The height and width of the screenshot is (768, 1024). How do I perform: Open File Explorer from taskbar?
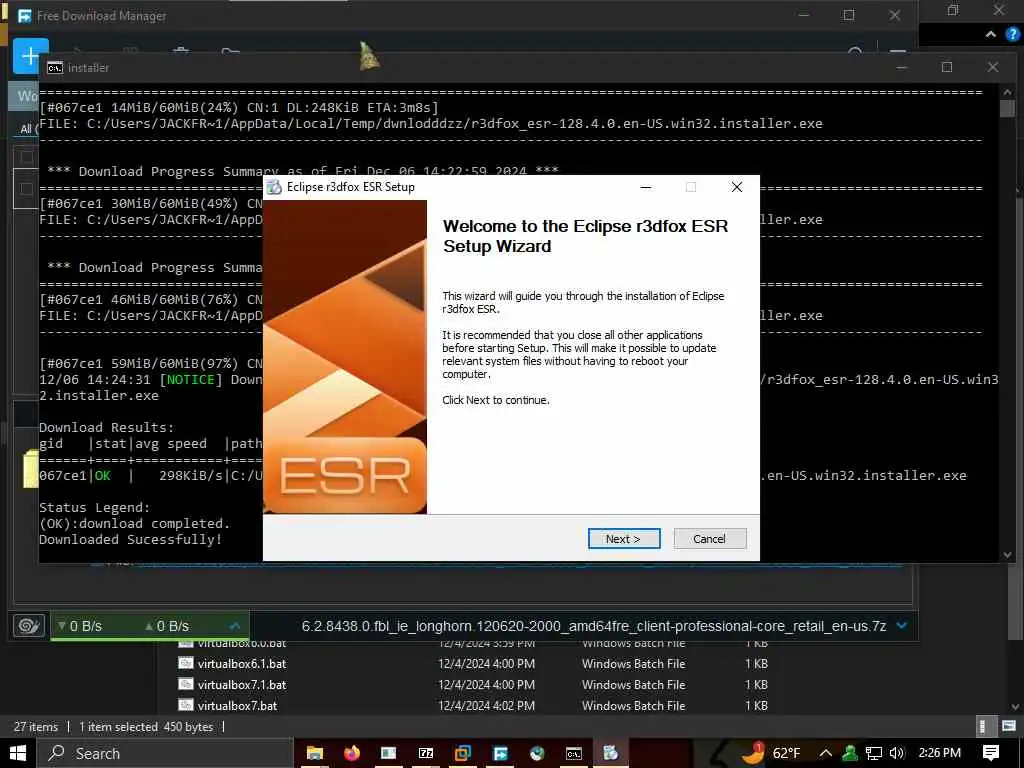coord(315,753)
